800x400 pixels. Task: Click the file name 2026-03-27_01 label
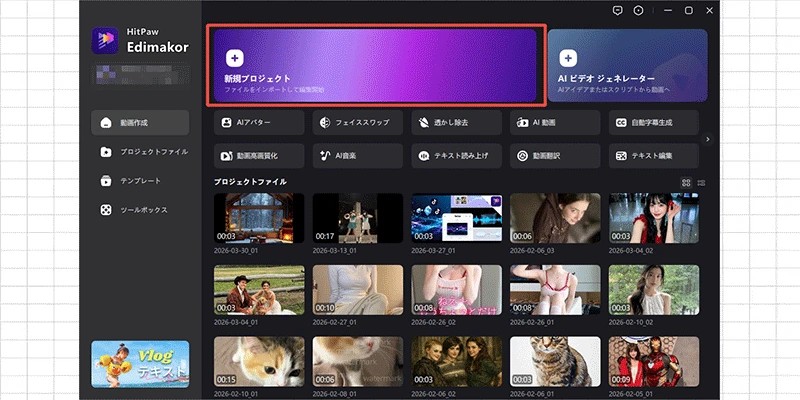tap(433, 251)
